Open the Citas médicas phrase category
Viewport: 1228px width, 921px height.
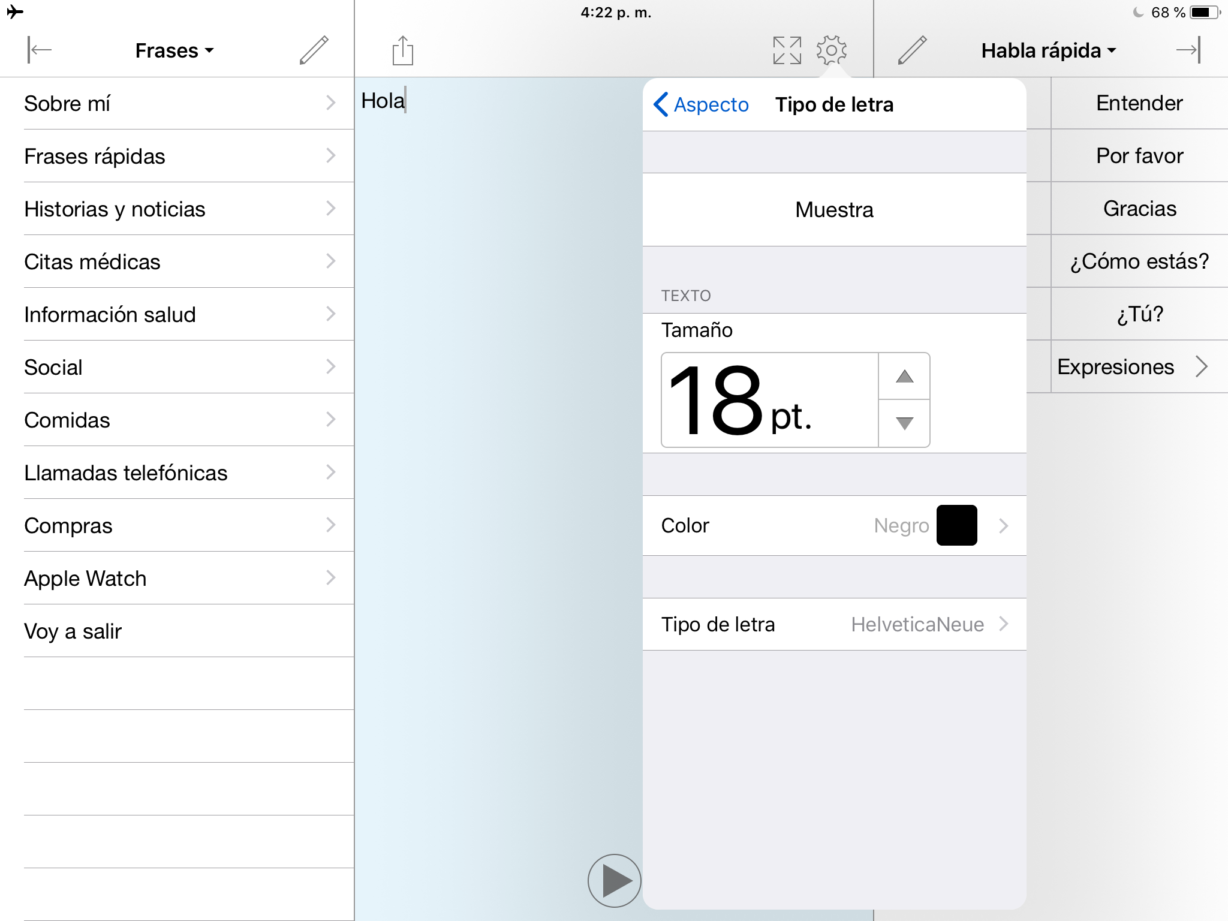pyautogui.click(x=180, y=262)
